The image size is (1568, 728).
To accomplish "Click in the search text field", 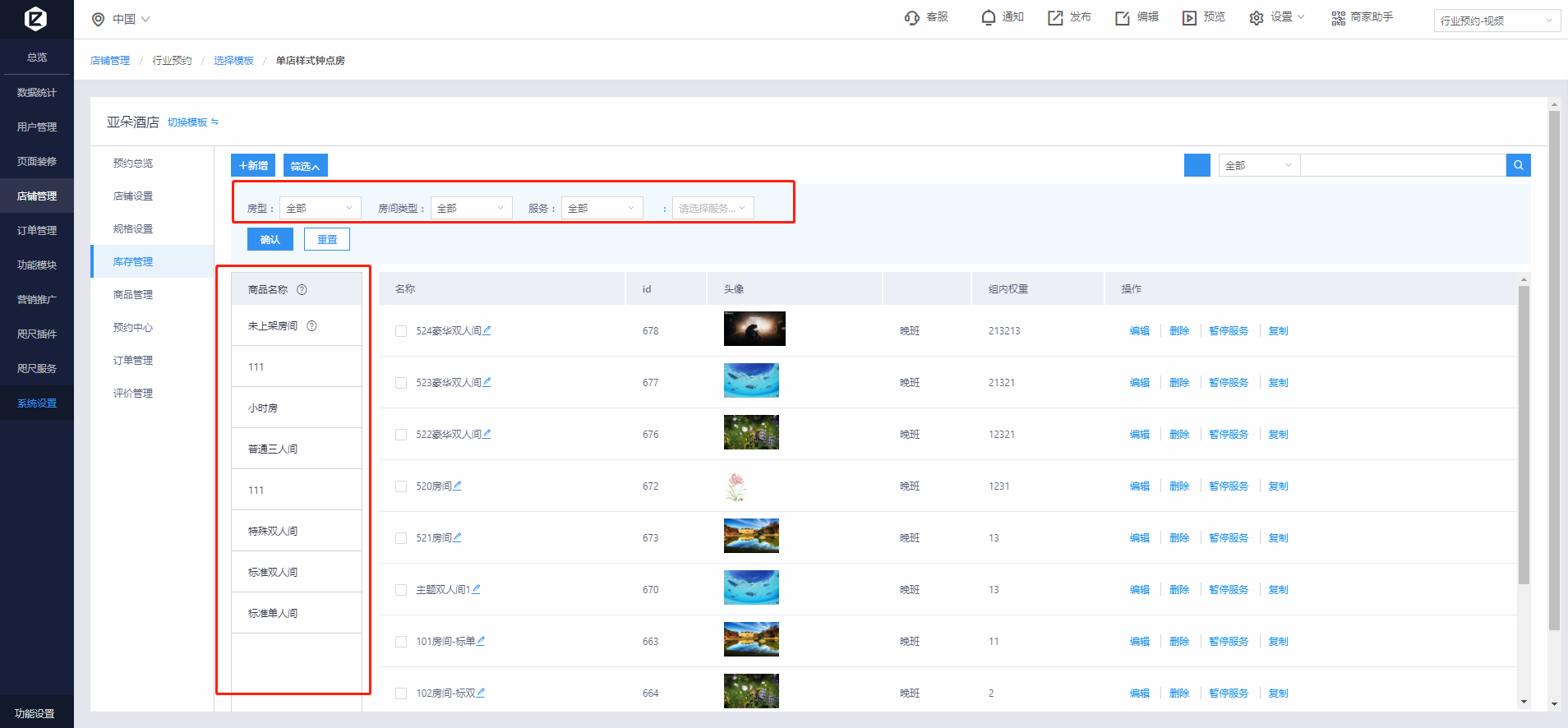I will pyautogui.click(x=1403, y=165).
